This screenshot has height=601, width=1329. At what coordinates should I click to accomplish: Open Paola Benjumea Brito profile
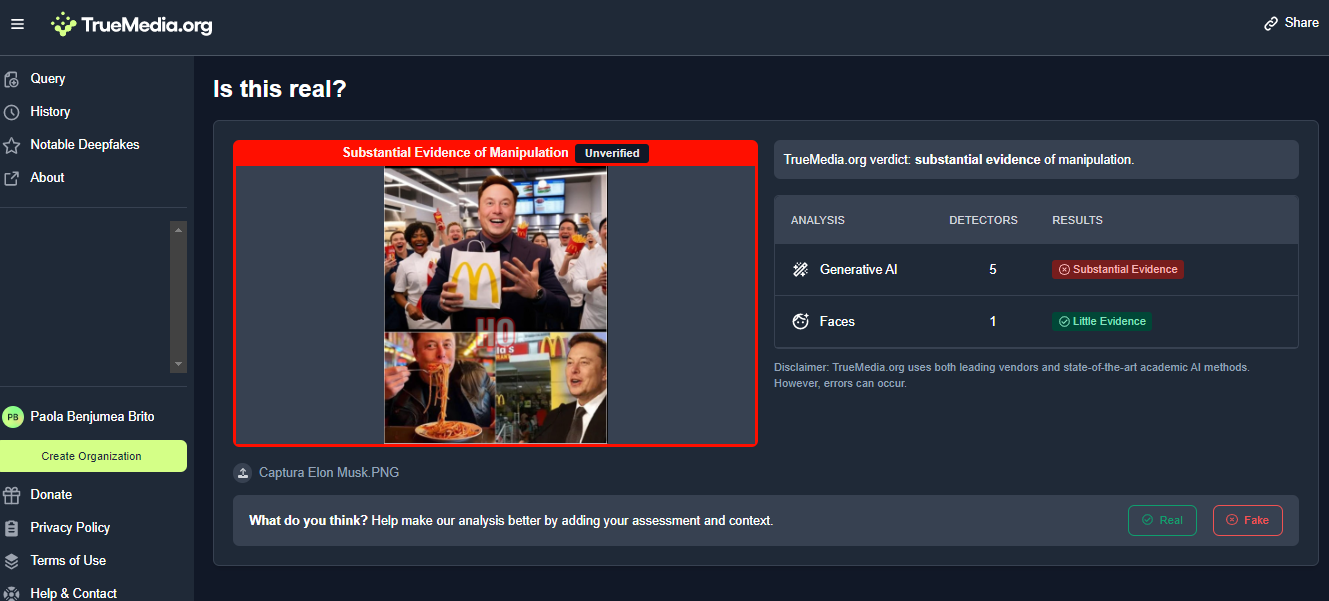92,417
